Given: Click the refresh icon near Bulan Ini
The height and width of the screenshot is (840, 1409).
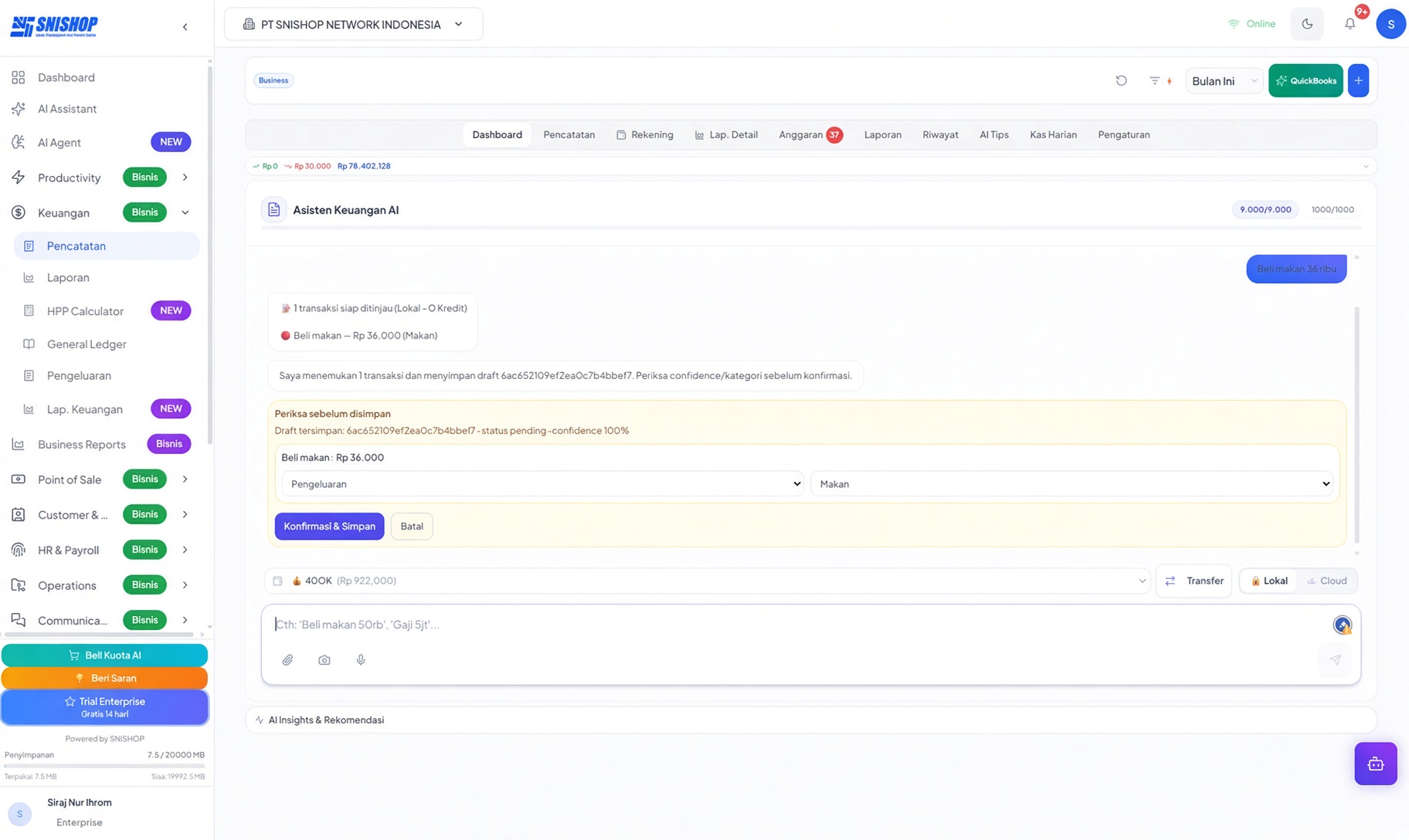Looking at the screenshot, I should click(x=1121, y=80).
